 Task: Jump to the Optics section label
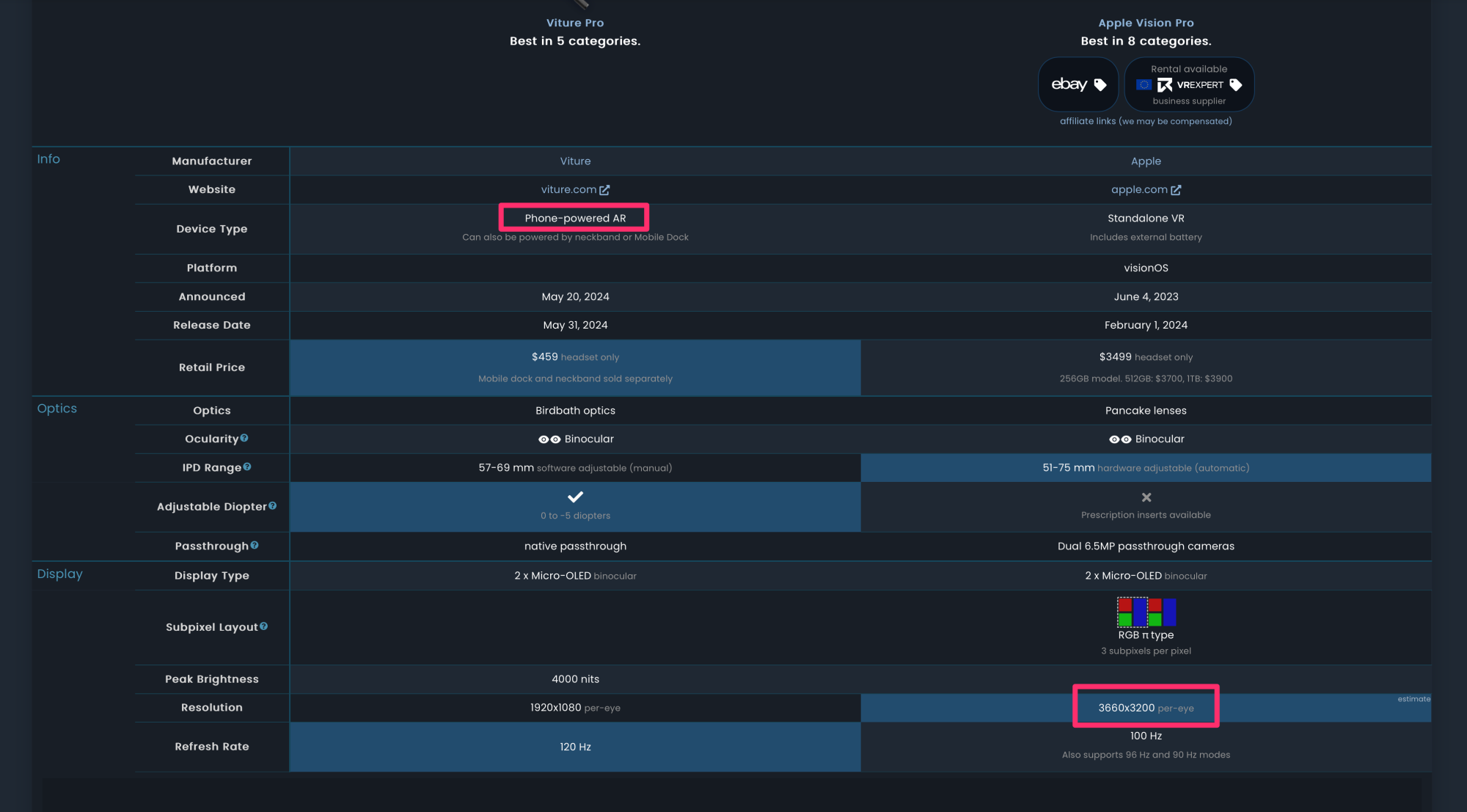coord(56,409)
